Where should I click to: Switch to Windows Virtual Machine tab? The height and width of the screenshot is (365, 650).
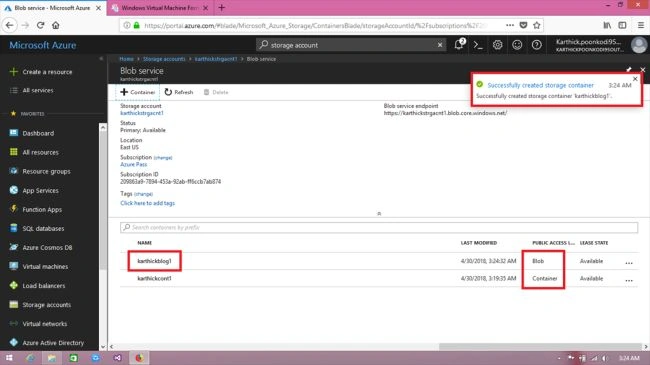pos(160,8)
